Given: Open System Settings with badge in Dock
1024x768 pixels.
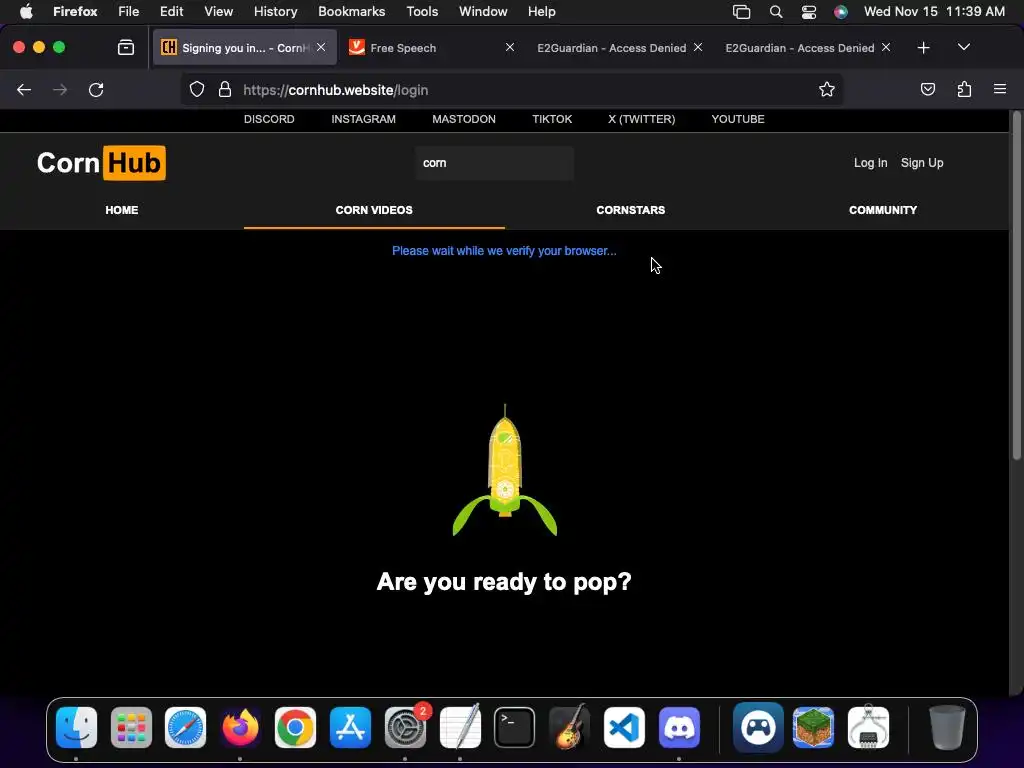Looking at the screenshot, I should [405, 728].
